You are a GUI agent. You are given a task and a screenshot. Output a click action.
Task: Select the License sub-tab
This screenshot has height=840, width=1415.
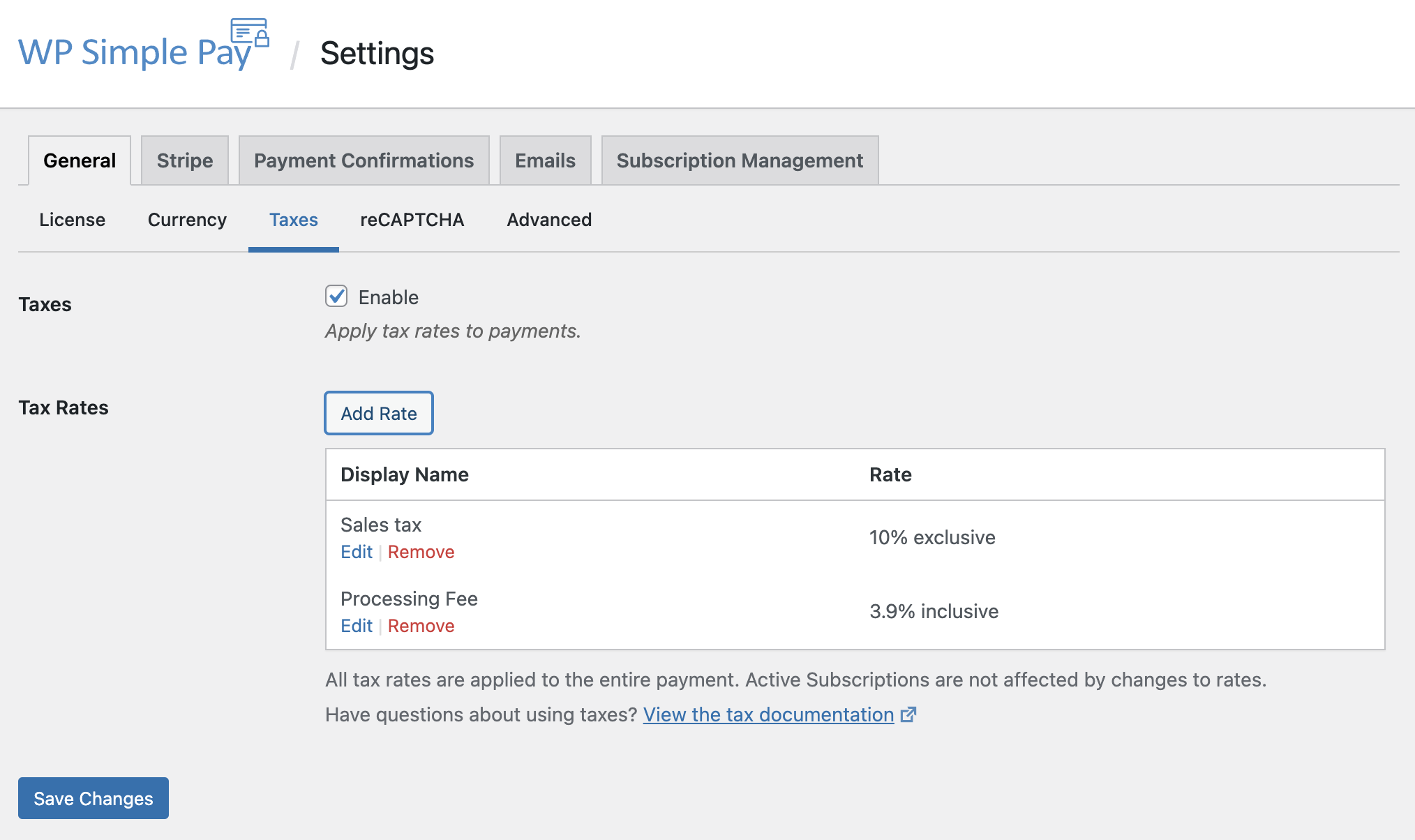[73, 220]
